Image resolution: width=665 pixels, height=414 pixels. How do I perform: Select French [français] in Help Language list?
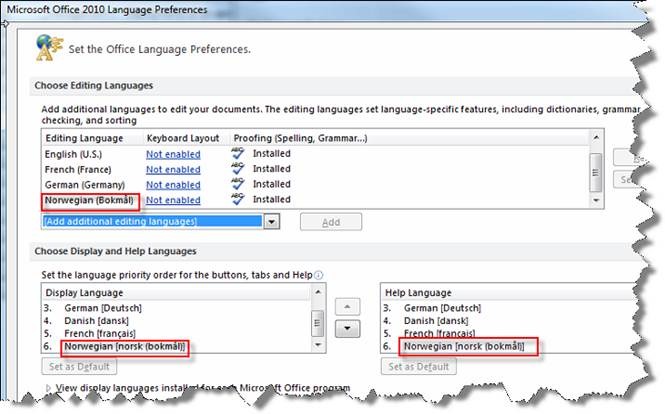439,333
